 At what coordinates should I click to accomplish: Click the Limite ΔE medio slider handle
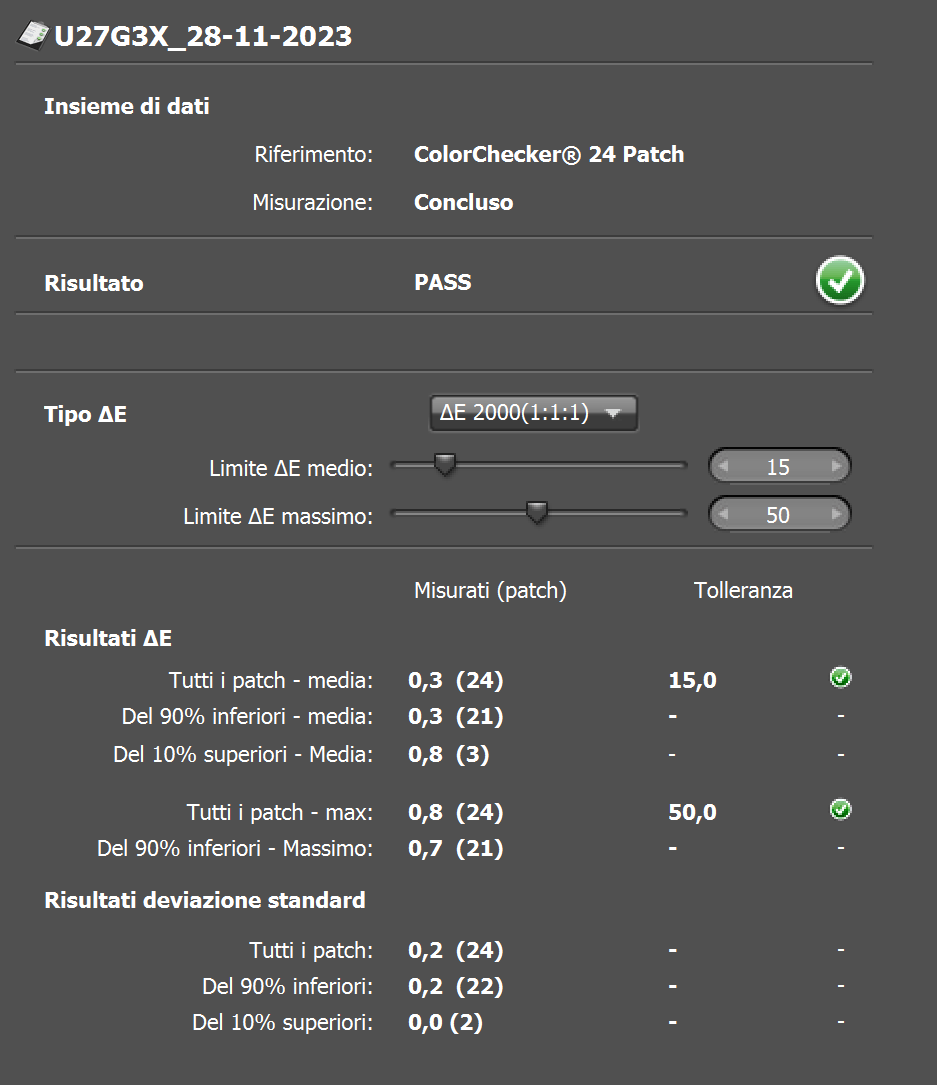point(444,465)
